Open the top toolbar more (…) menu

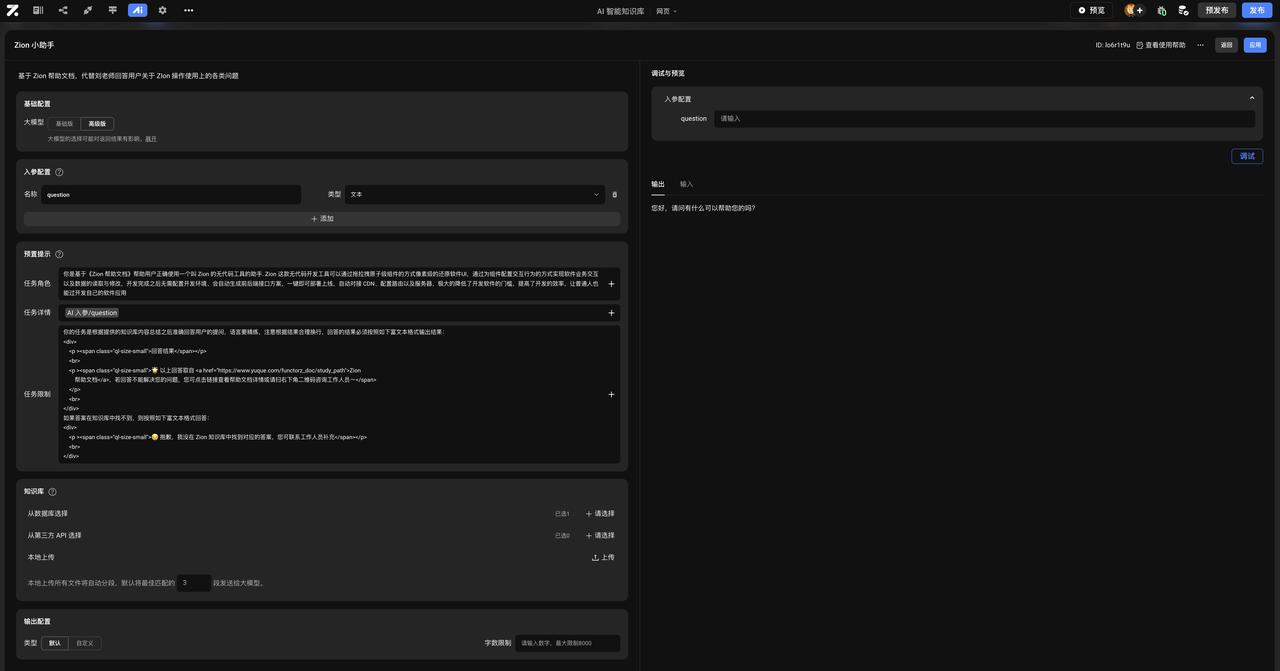[189, 10]
